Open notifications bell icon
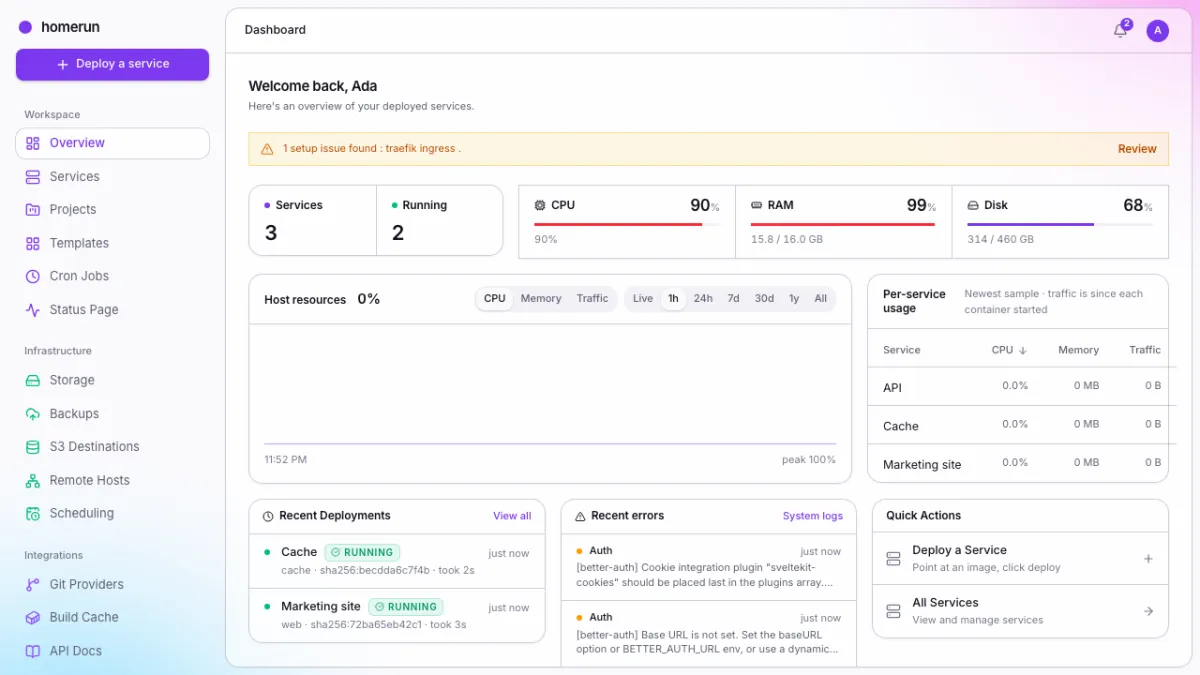 click(1120, 31)
